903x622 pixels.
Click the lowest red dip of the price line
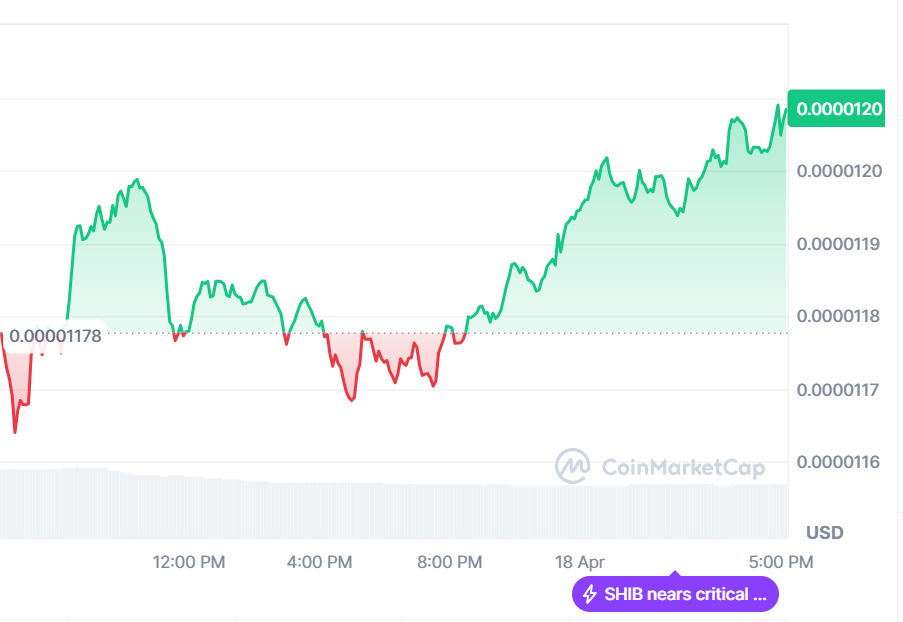[x=15, y=431]
